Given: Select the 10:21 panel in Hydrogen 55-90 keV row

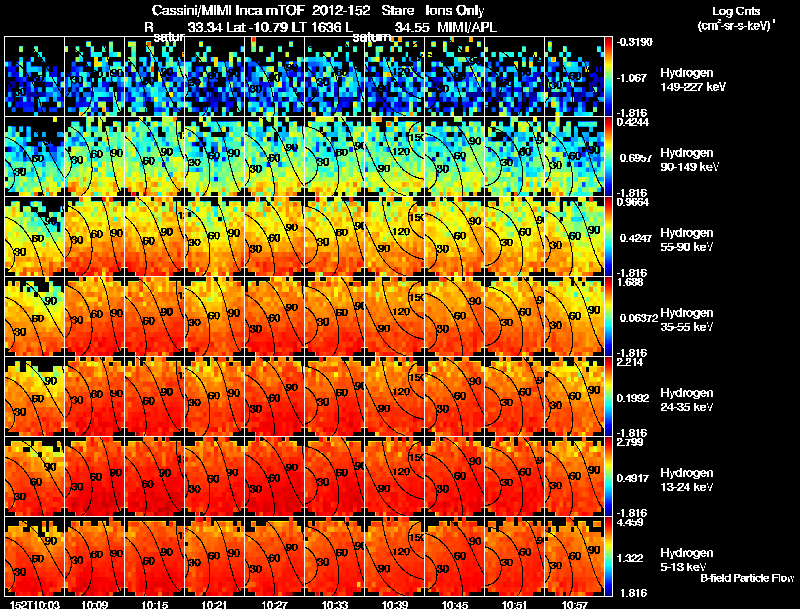Looking at the screenshot, I should point(214,237).
